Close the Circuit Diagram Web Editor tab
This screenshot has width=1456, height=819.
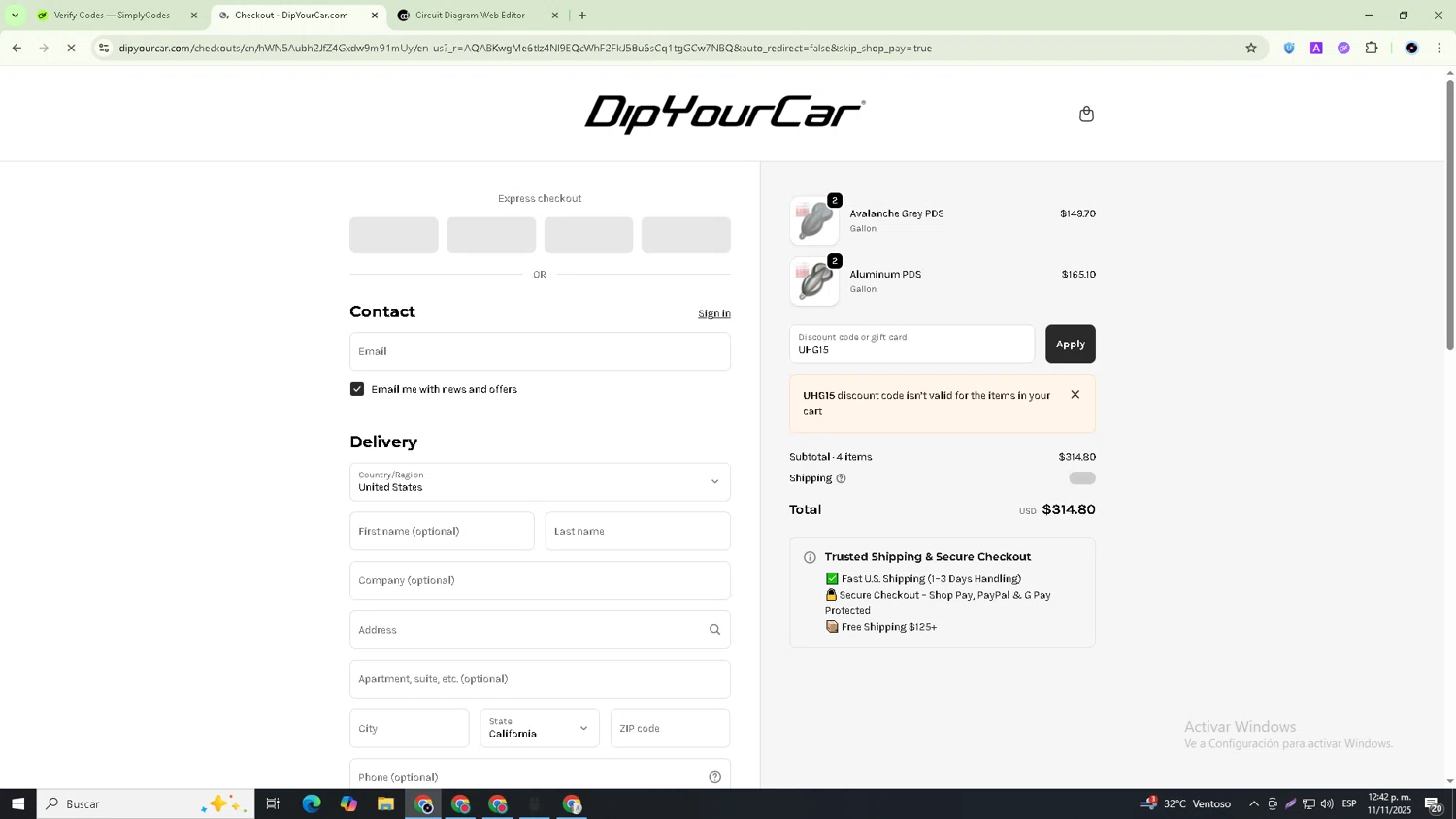pyautogui.click(x=555, y=16)
